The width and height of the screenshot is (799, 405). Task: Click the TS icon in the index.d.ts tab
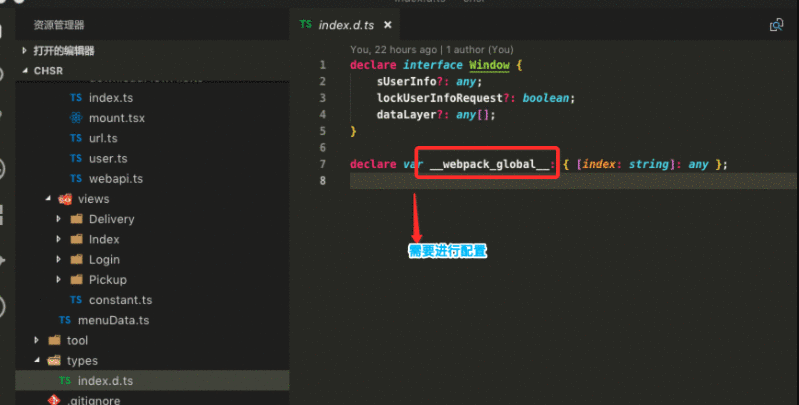(x=306, y=24)
